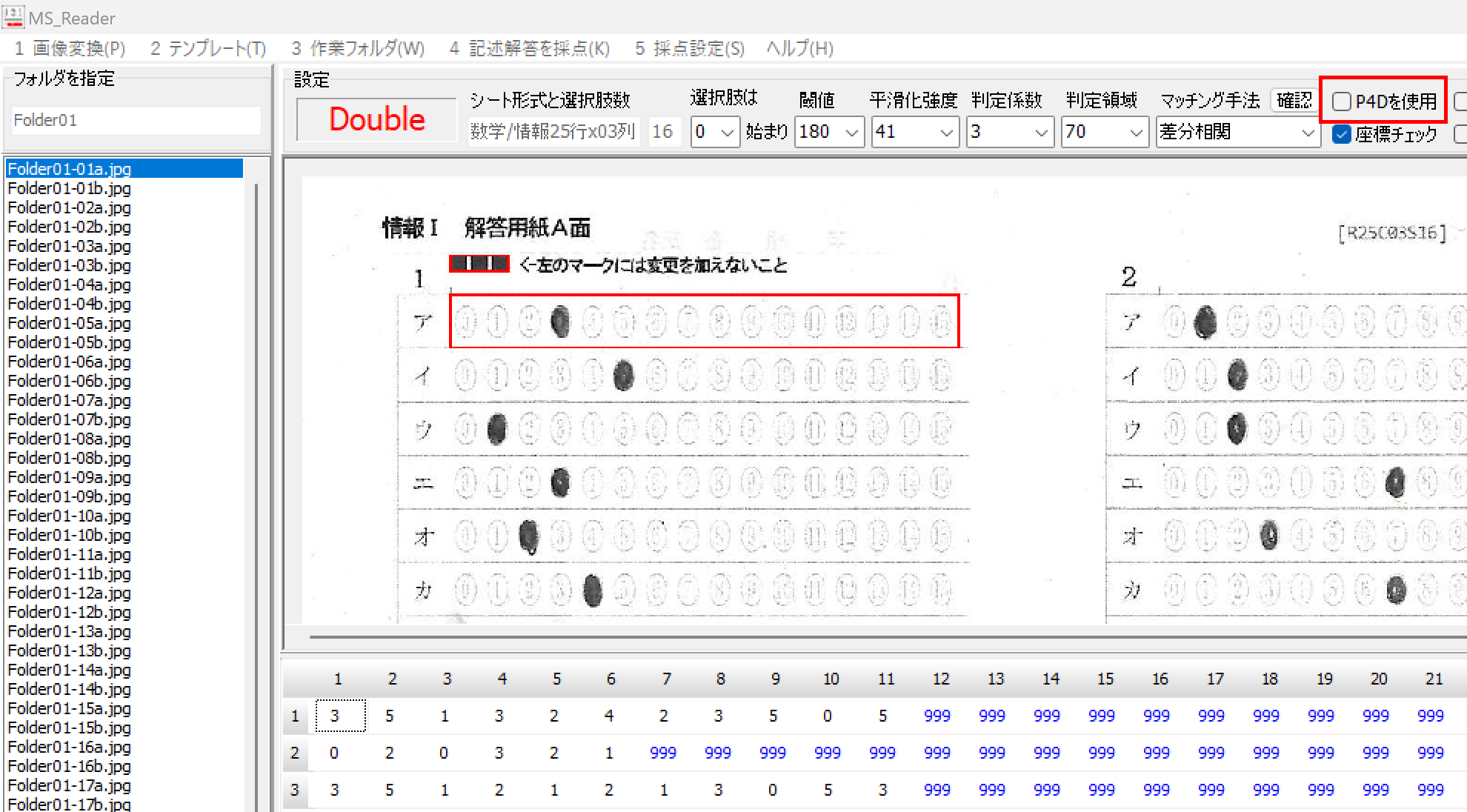Uncheck the 座標チェック checkbox

1342,134
